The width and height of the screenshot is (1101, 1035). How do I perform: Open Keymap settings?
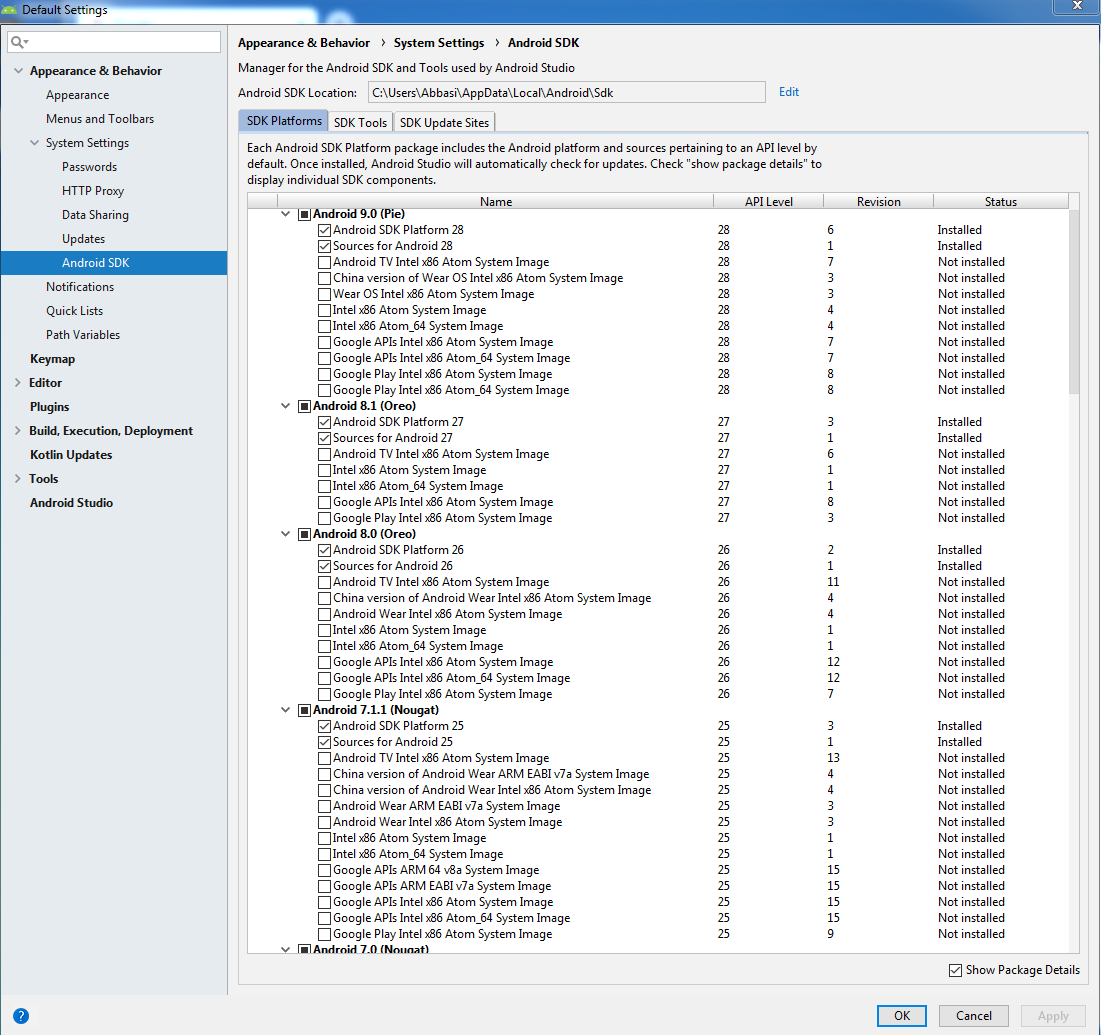(52, 359)
